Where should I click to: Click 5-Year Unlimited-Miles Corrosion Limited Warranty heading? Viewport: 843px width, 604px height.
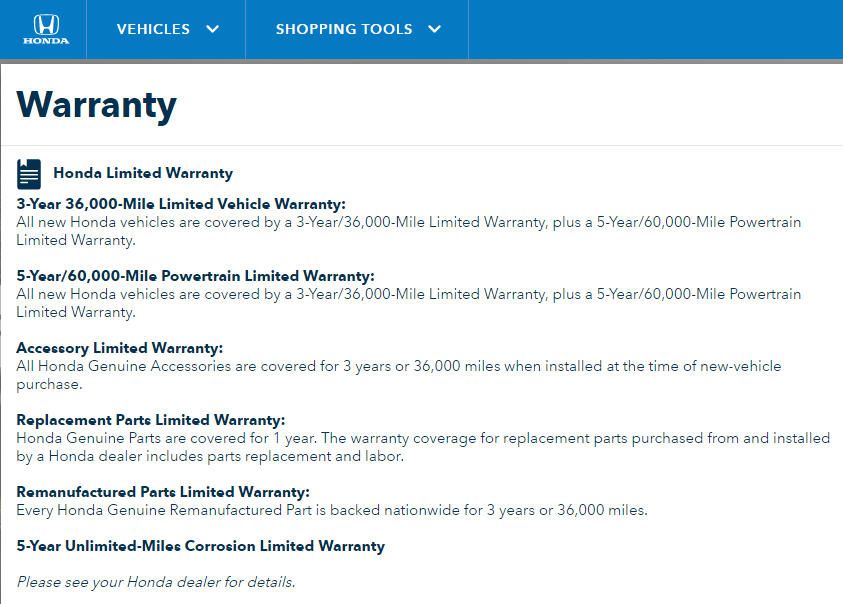click(x=201, y=546)
